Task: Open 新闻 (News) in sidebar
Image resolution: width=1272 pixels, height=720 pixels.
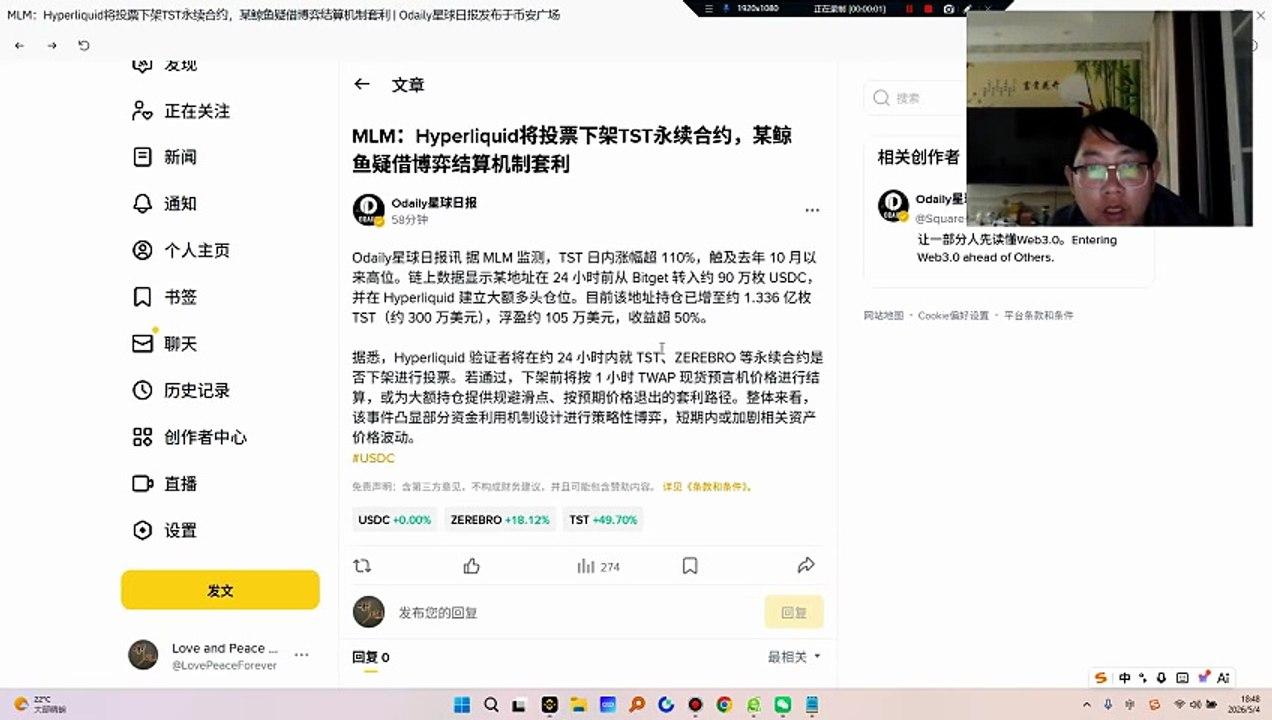Action: (x=165, y=157)
